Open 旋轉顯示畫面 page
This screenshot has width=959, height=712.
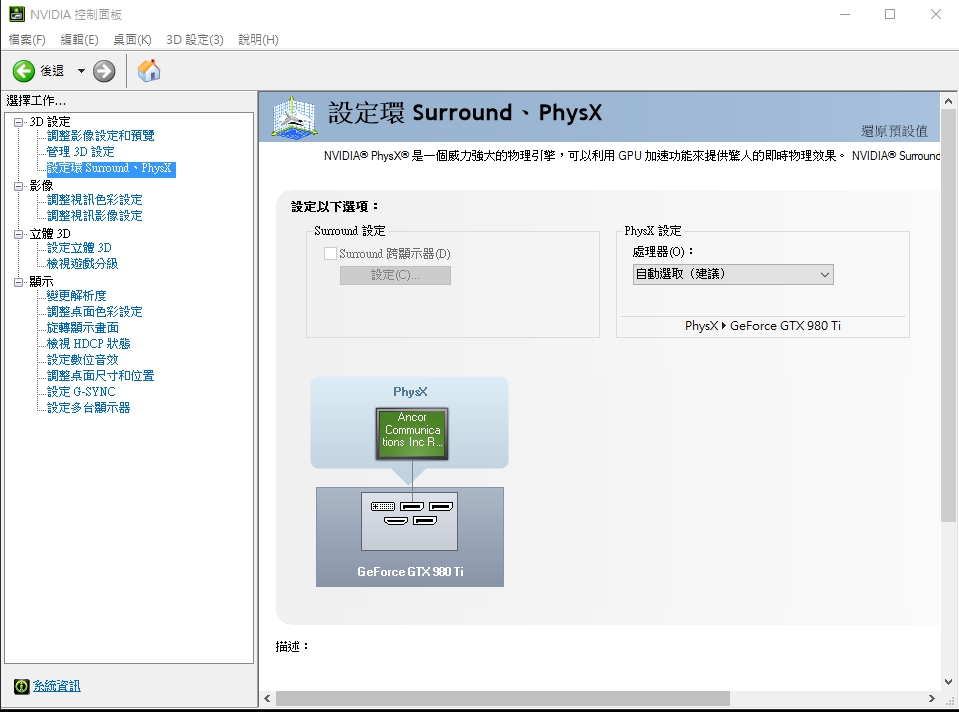(x=83, y=328)
